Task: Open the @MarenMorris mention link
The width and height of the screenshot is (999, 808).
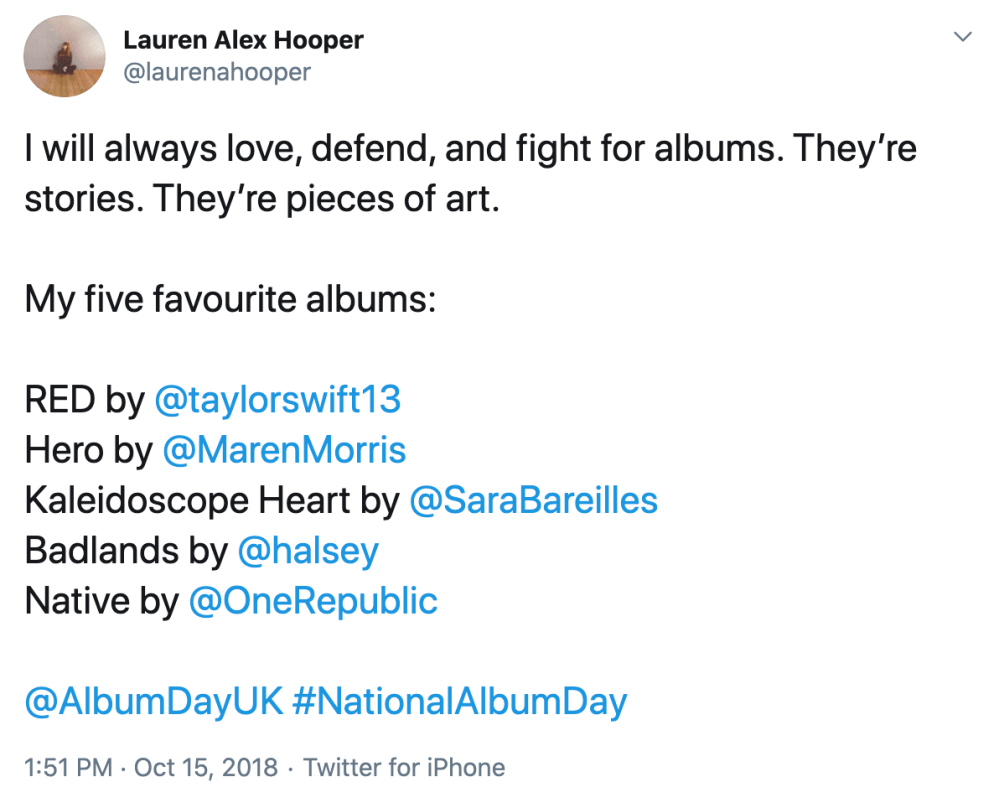Action: point(284,450)
